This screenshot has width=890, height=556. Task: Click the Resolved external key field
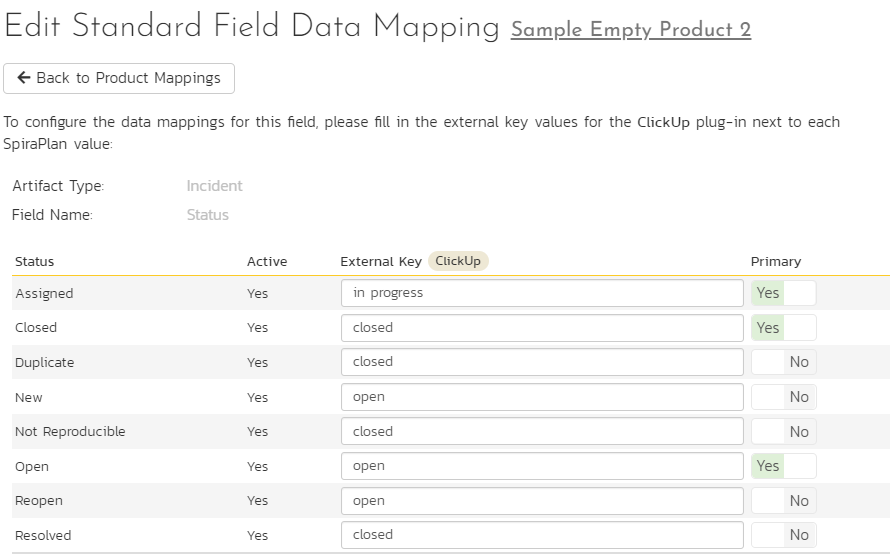click(542, 535)
